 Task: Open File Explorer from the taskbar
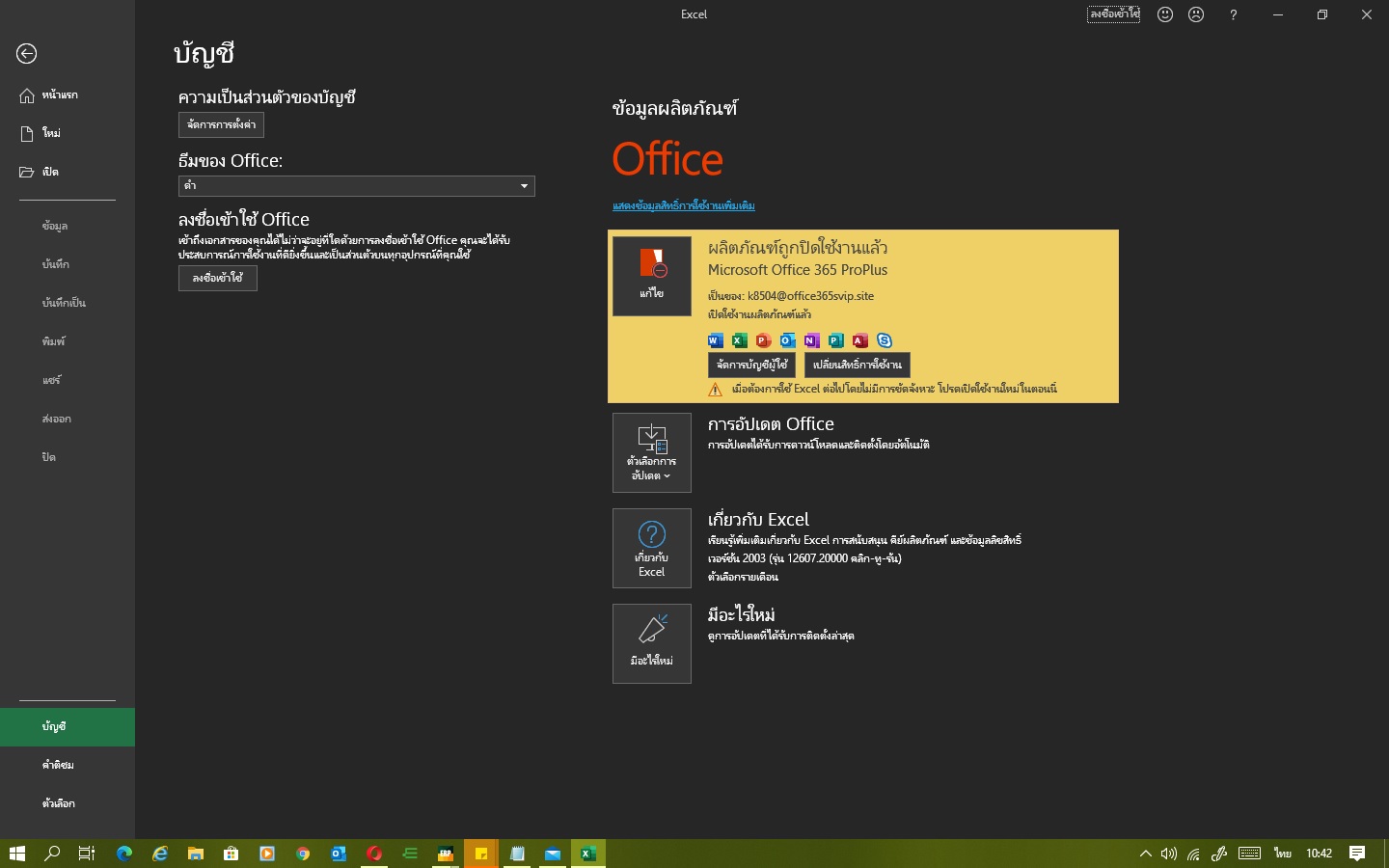(196, 854)
